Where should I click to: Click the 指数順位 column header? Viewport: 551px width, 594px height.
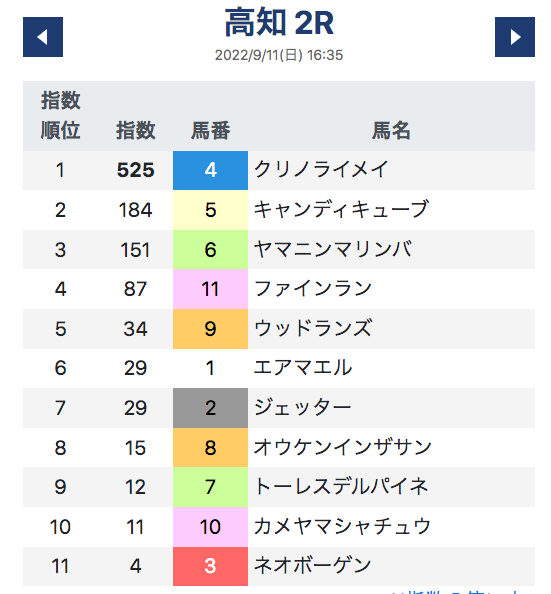(x=60, y=116)
